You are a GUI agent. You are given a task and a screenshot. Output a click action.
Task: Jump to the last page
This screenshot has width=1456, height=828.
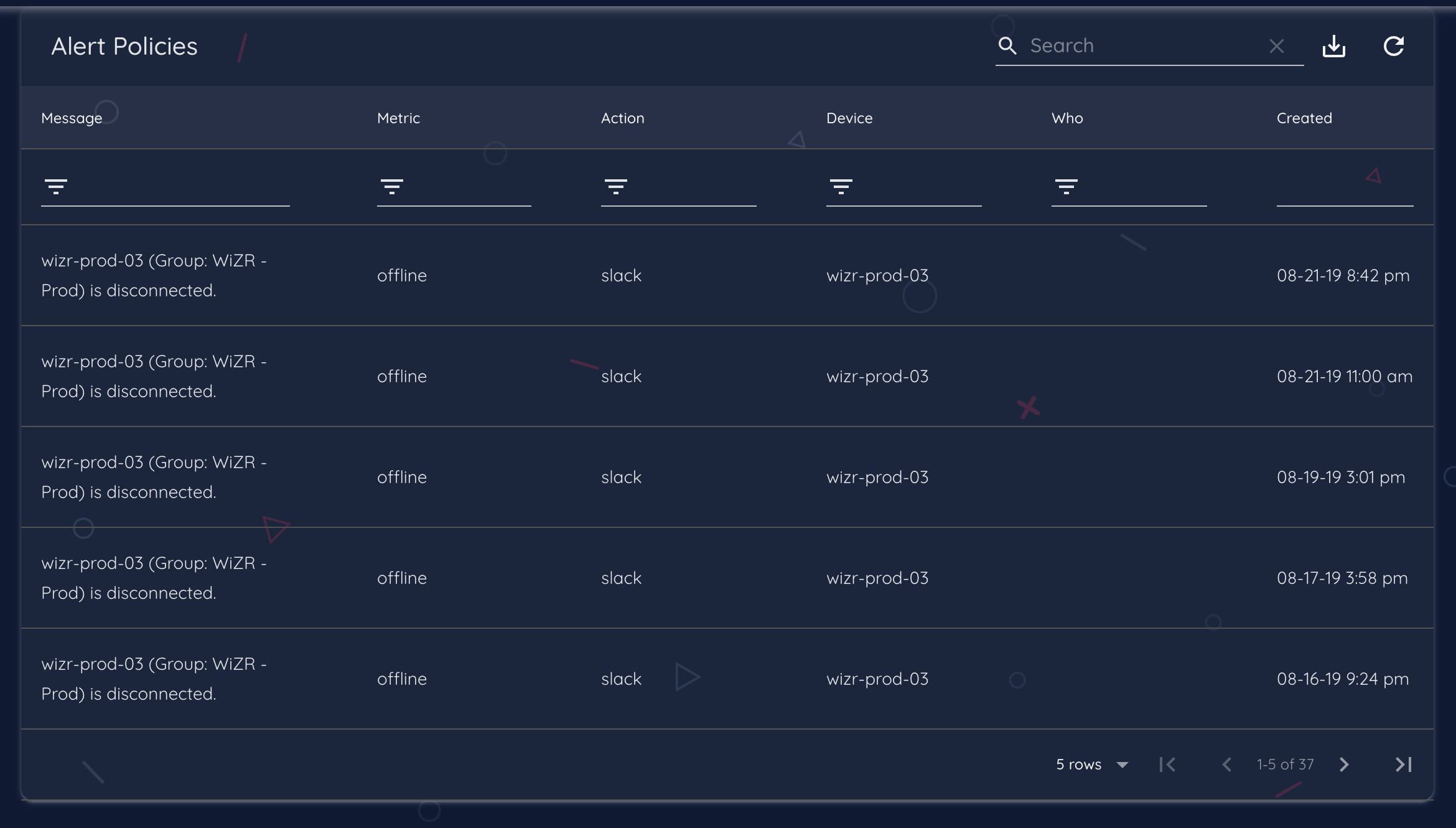1403,764
